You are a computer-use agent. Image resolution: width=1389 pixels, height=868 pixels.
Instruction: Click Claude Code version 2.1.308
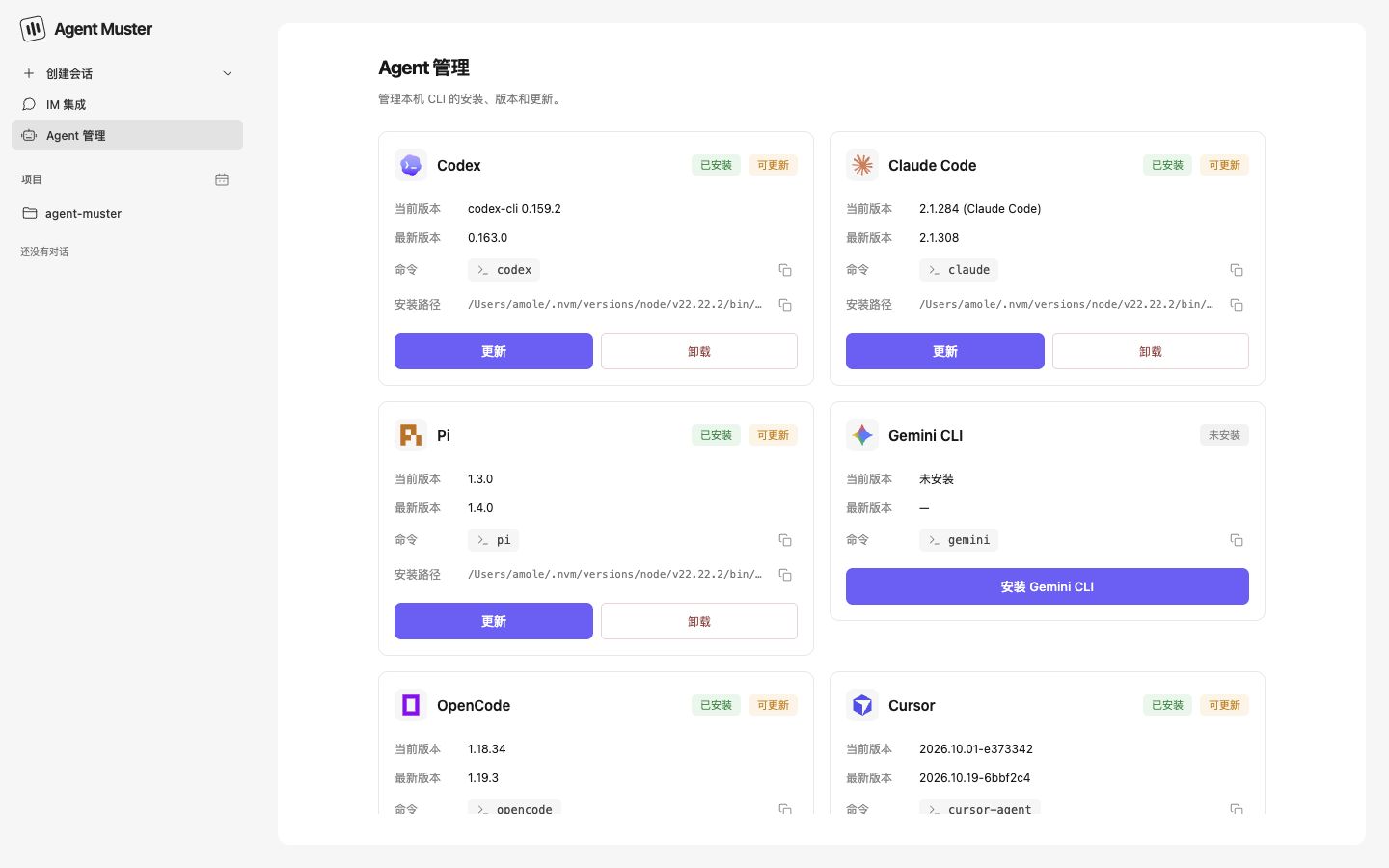(939, 237)
